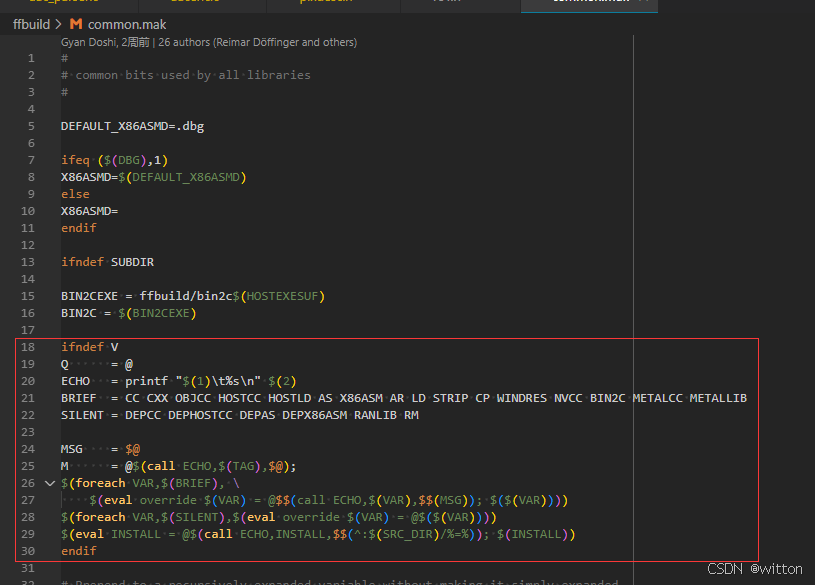Click the endif on line 30
This screenshot has width=815, height=585.
pos(78,551)
